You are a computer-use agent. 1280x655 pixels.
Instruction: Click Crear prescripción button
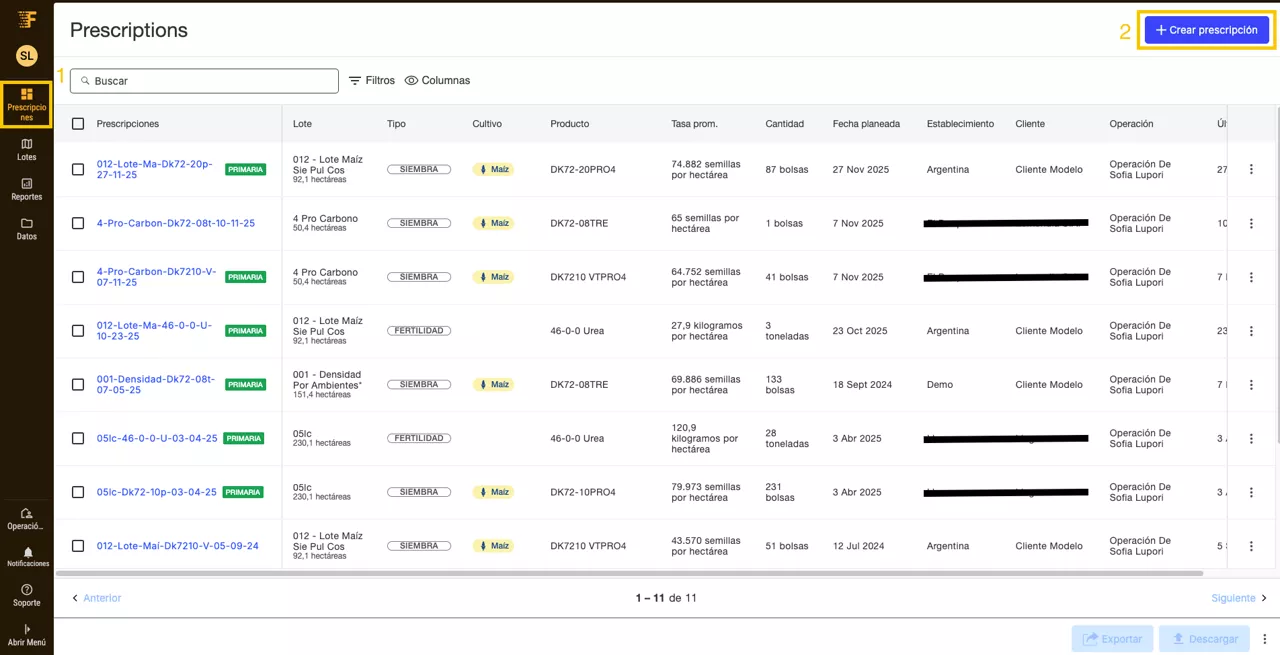point(1206,30)
